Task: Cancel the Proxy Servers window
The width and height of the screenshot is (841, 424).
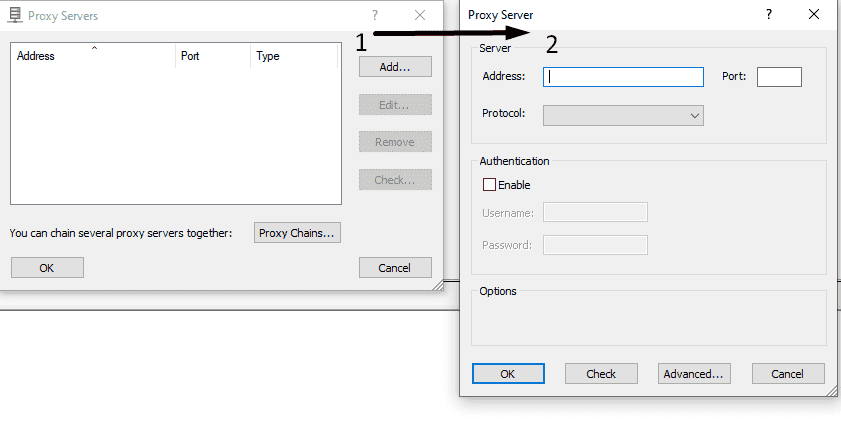Action: pos(395,268)
